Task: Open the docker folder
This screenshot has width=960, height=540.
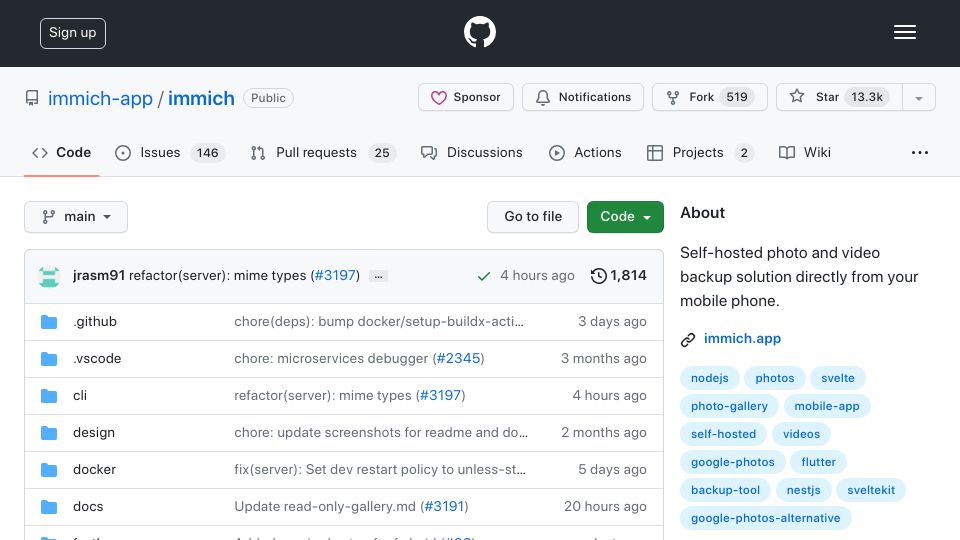Action: (94, 470)
